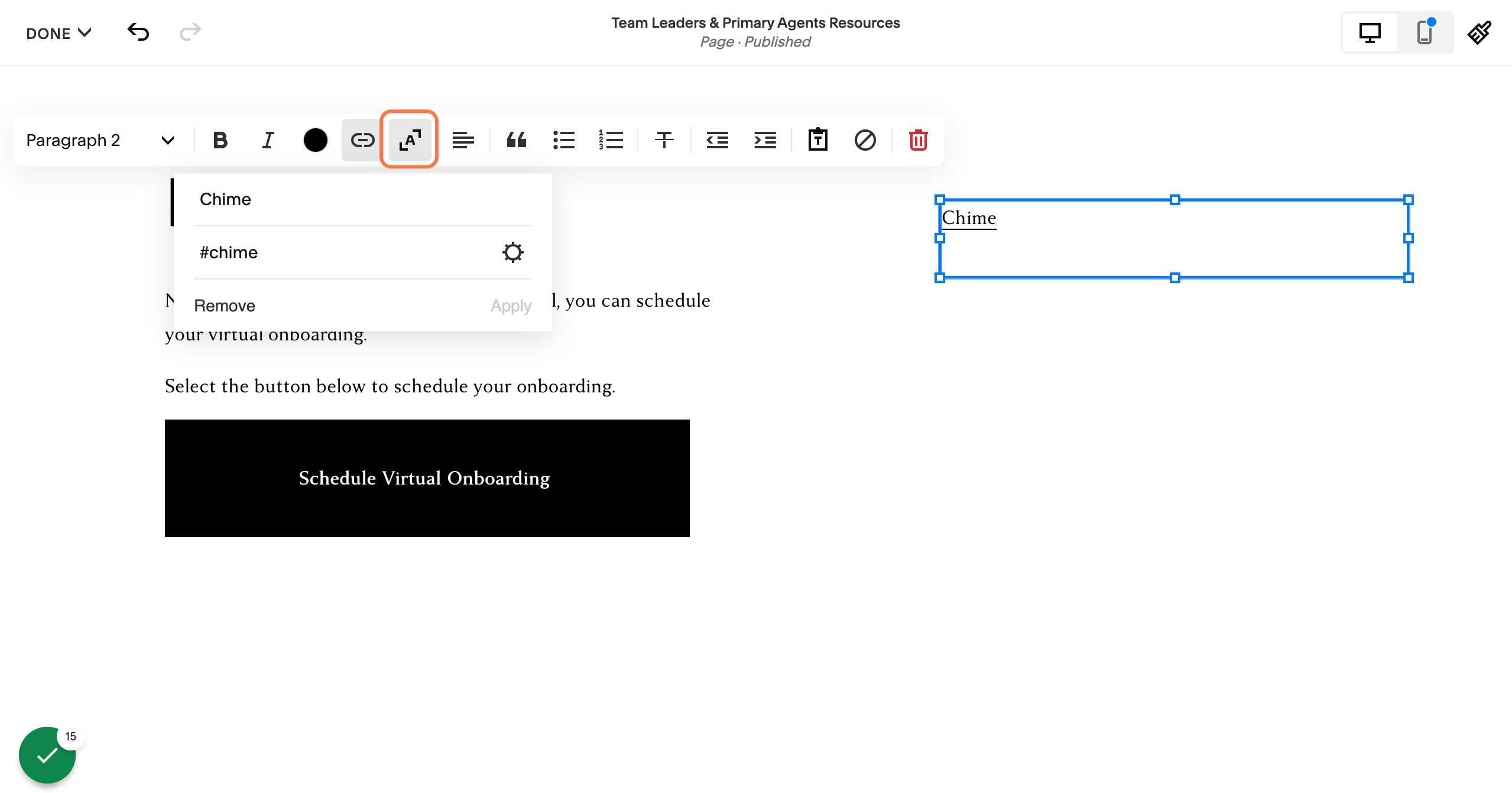The width and height of the screenshot is (1512, 793).
Task: Decrease the text indent
Action: [x=717, y=140]
